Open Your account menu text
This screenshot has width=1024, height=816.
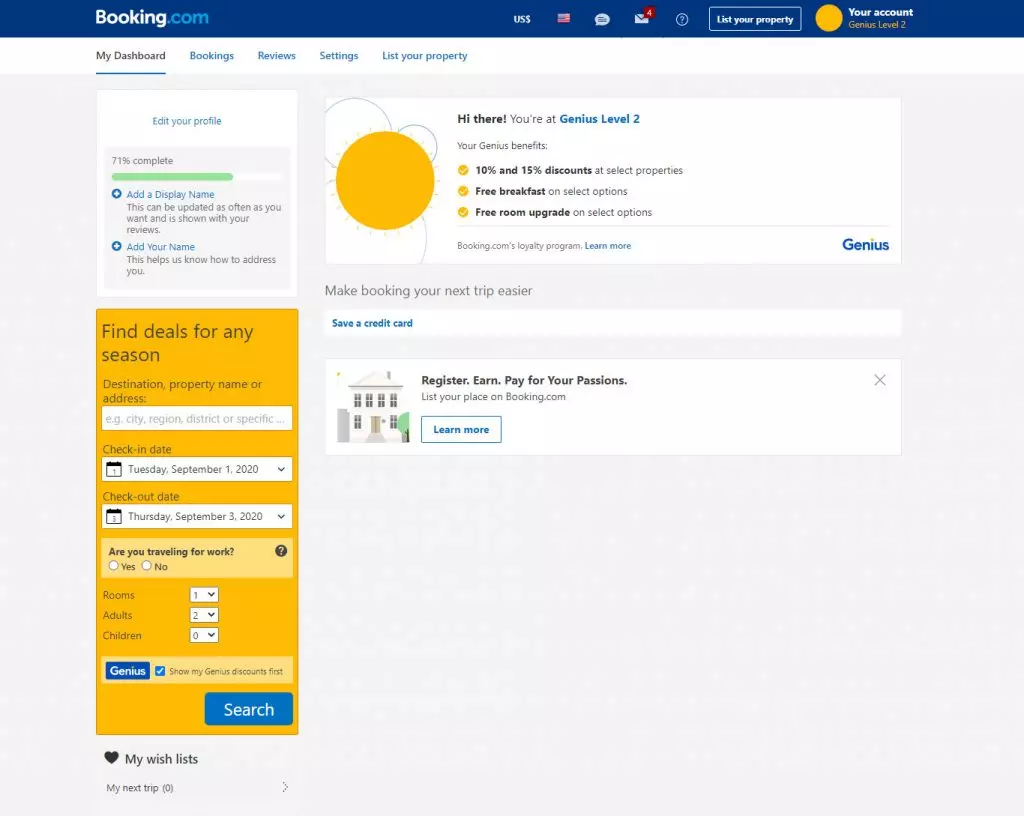(880, 12)
